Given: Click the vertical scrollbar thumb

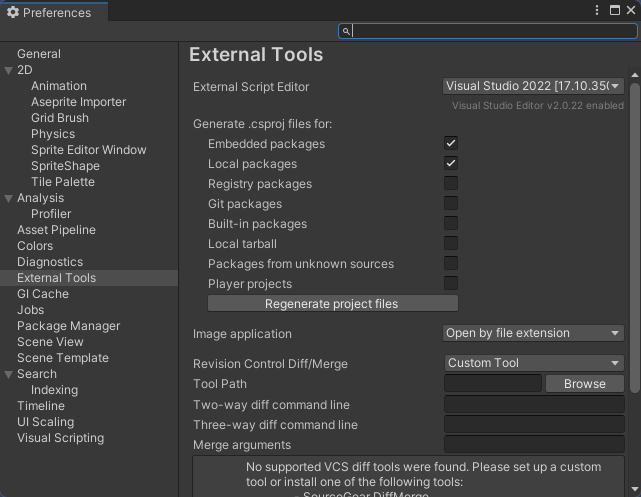Looking at the screenshot, I should point(634,238).
